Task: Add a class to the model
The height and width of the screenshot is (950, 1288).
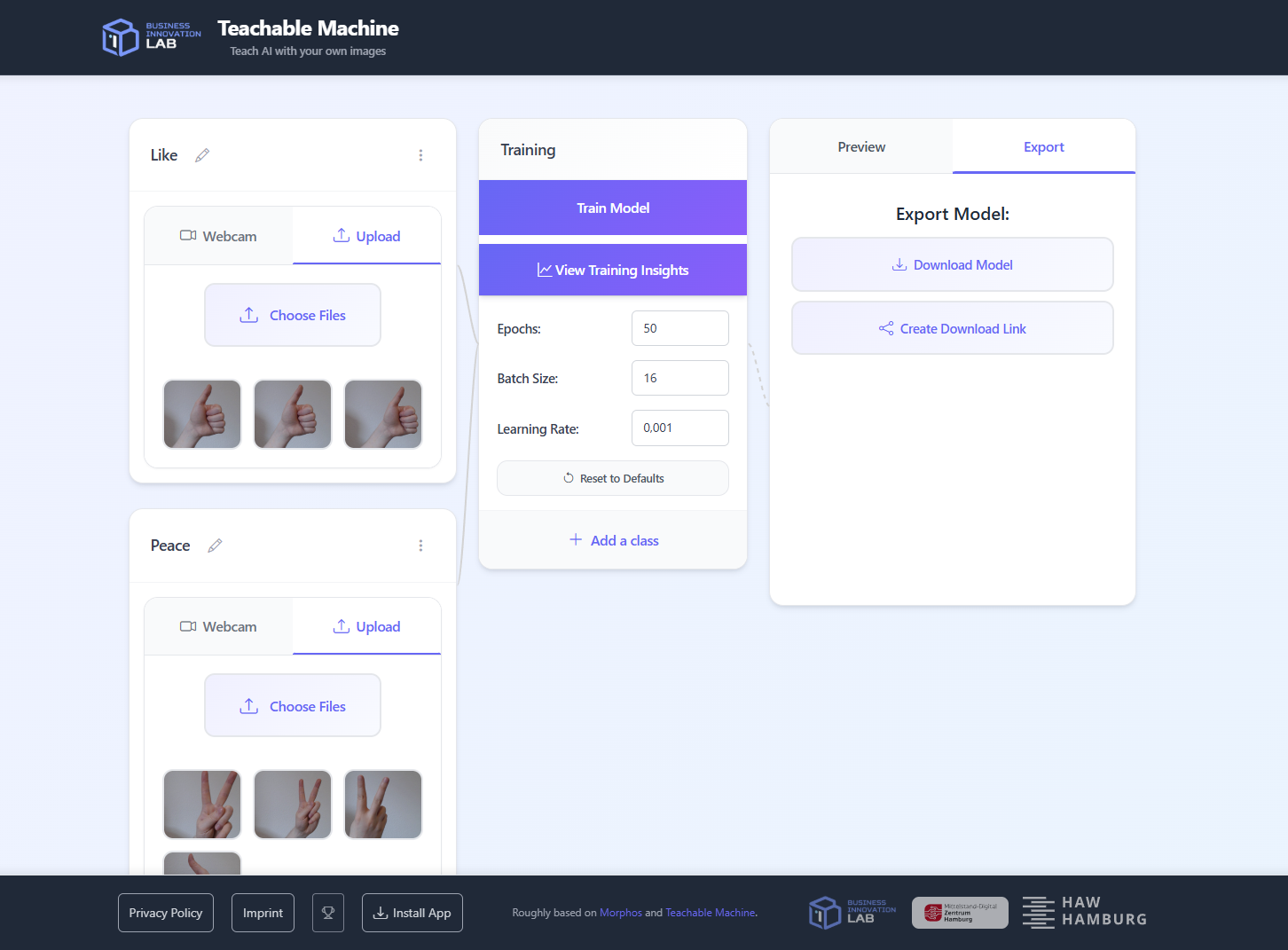Action: point(613,540)
